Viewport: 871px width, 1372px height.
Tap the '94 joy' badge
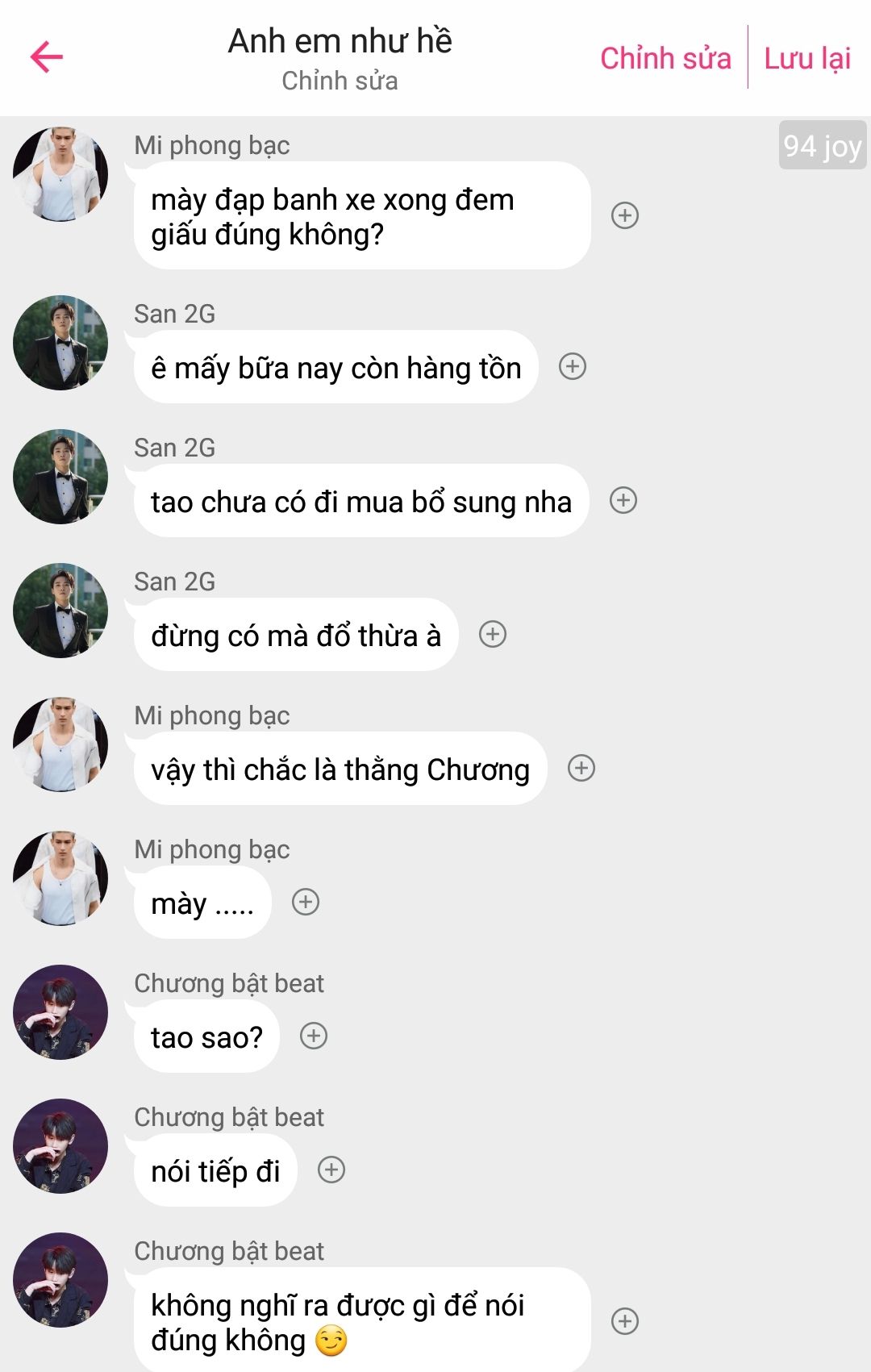click(x=823, y=145)
